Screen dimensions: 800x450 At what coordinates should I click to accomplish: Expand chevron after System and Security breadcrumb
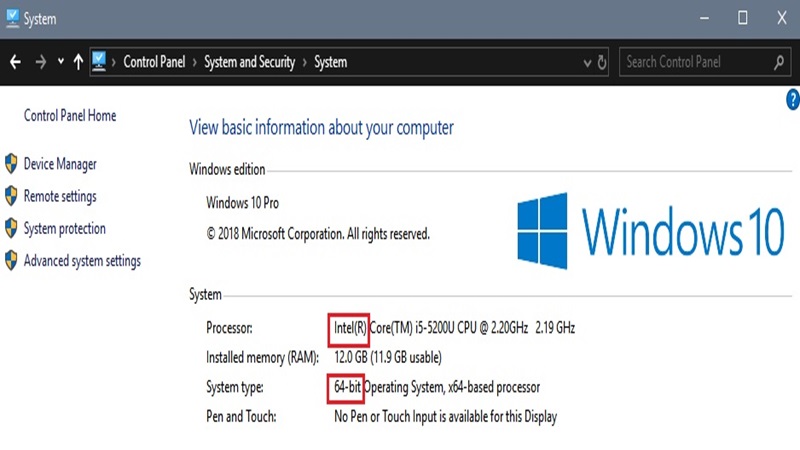[x=305, y=62]
